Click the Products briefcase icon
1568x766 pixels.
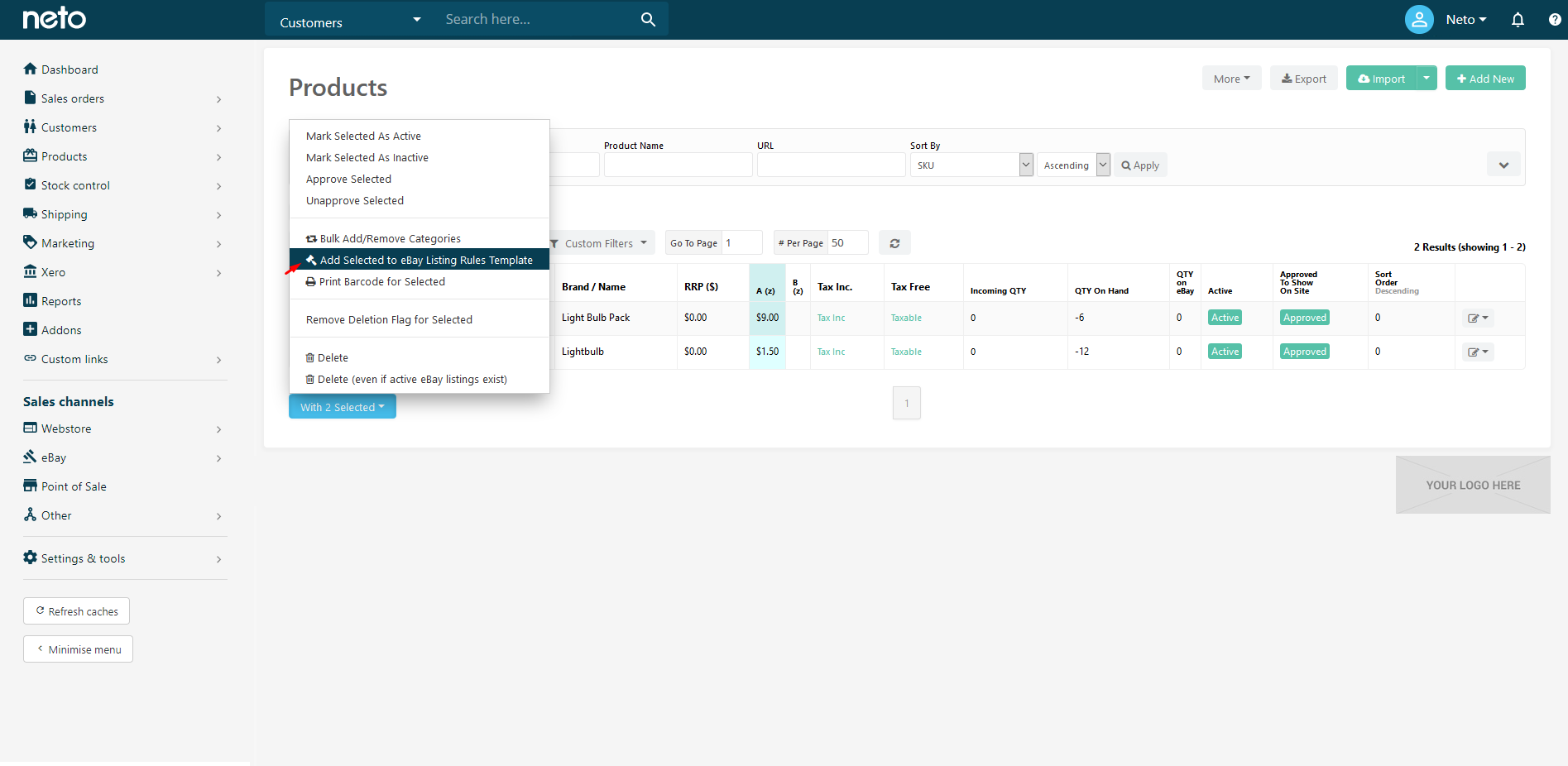[31, 156]
